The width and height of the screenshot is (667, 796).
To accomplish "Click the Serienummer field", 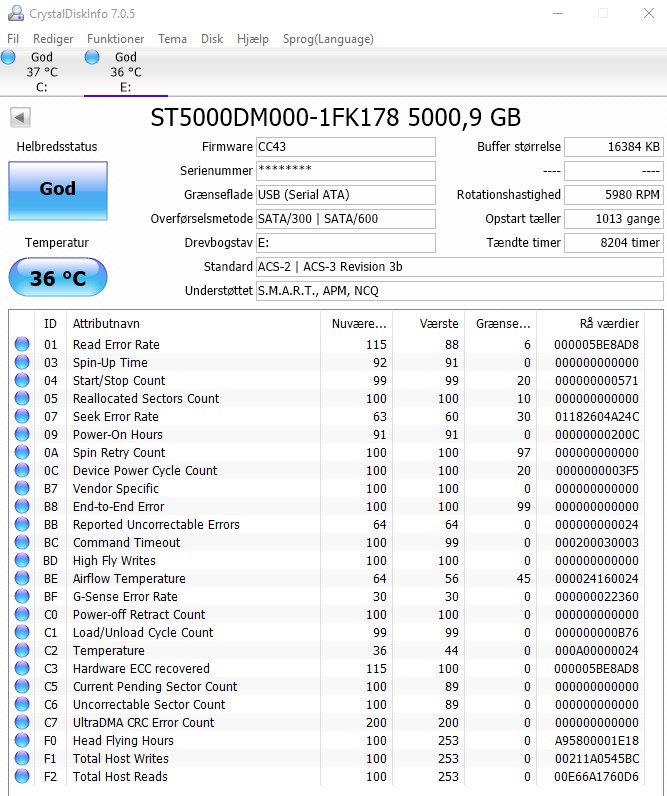I will (346, 171).
